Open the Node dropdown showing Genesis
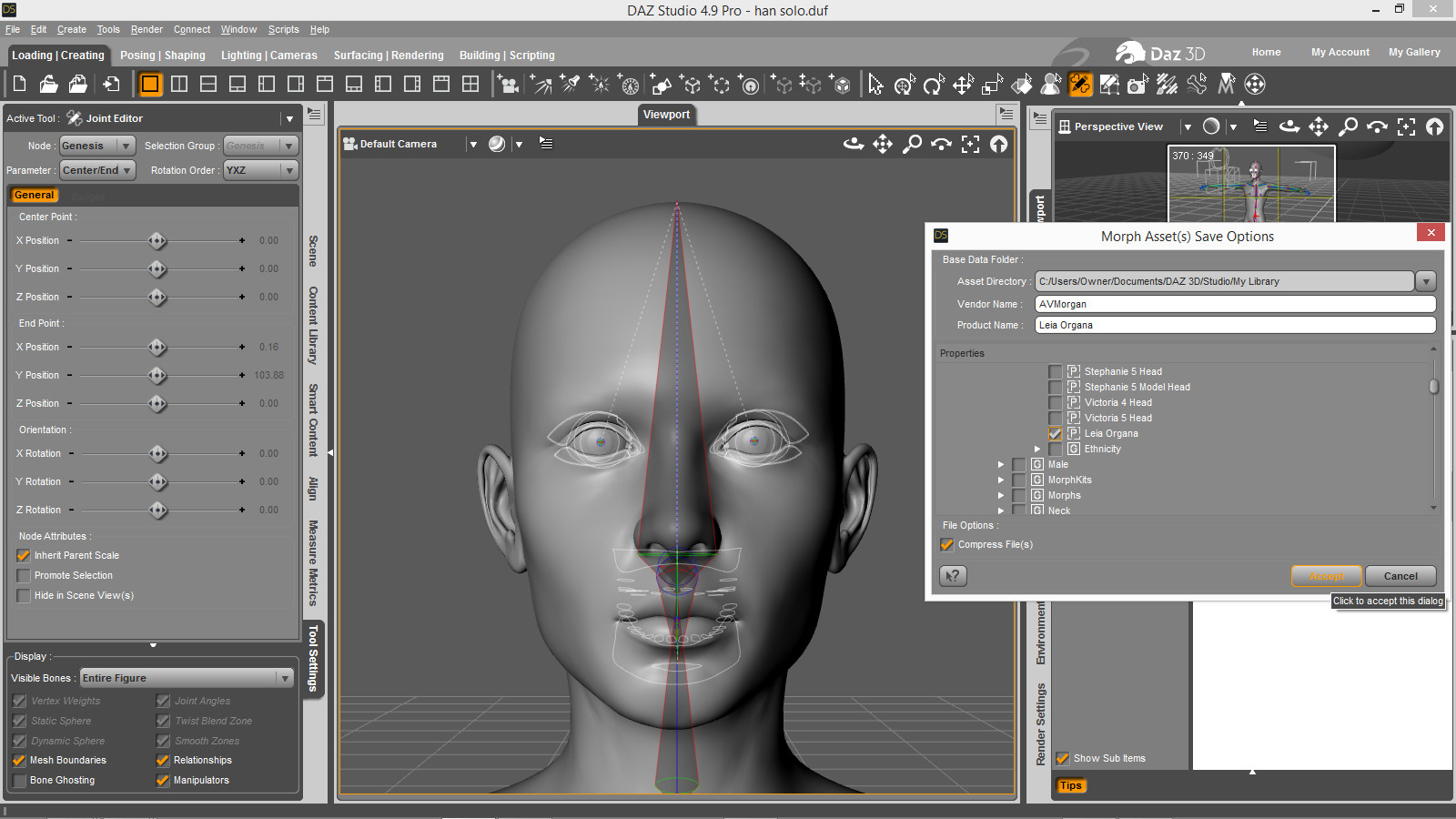Viewport: 1456px width, 819px height. click(96, 146)
